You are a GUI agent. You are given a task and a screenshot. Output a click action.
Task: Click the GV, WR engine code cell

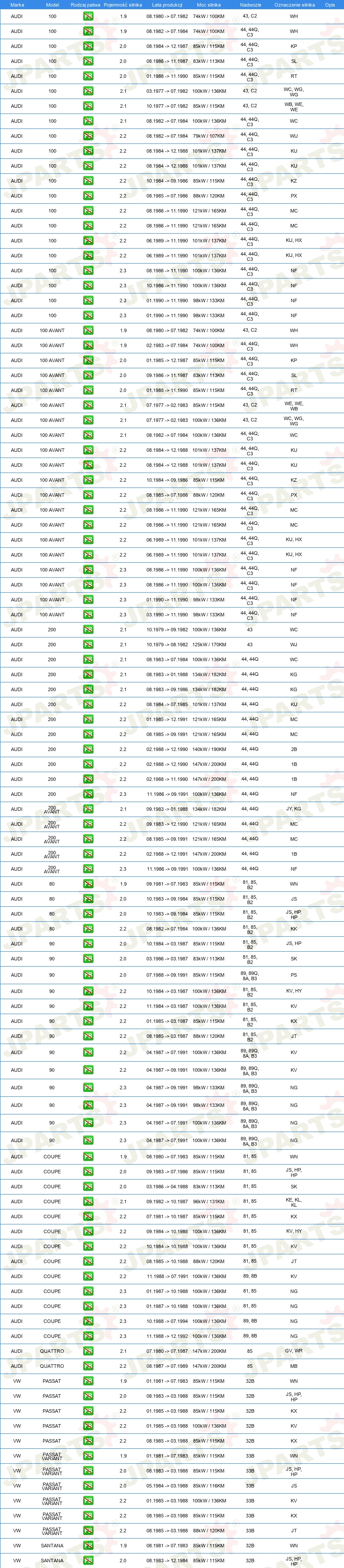pyautogui.click(x=294, y=1351)
